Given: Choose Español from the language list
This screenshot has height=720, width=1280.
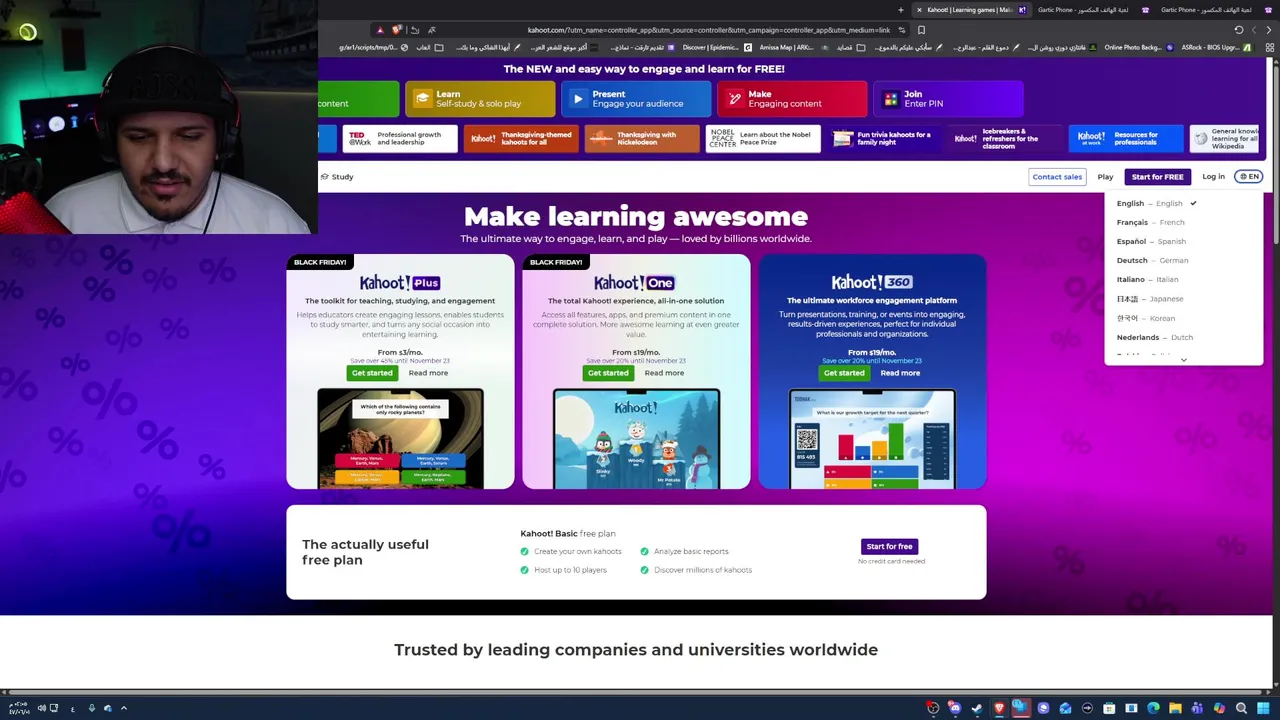Looking at the screenshot, I should (1184, 241).
